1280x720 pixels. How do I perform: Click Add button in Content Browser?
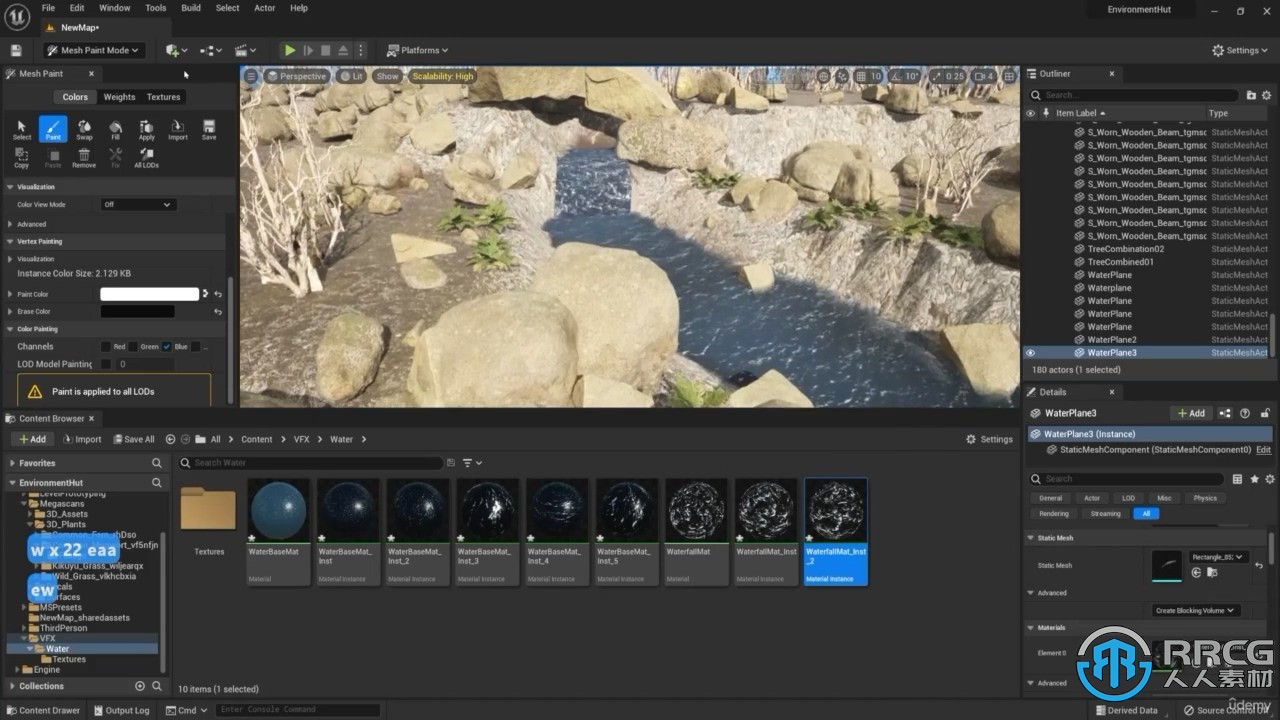31,439
